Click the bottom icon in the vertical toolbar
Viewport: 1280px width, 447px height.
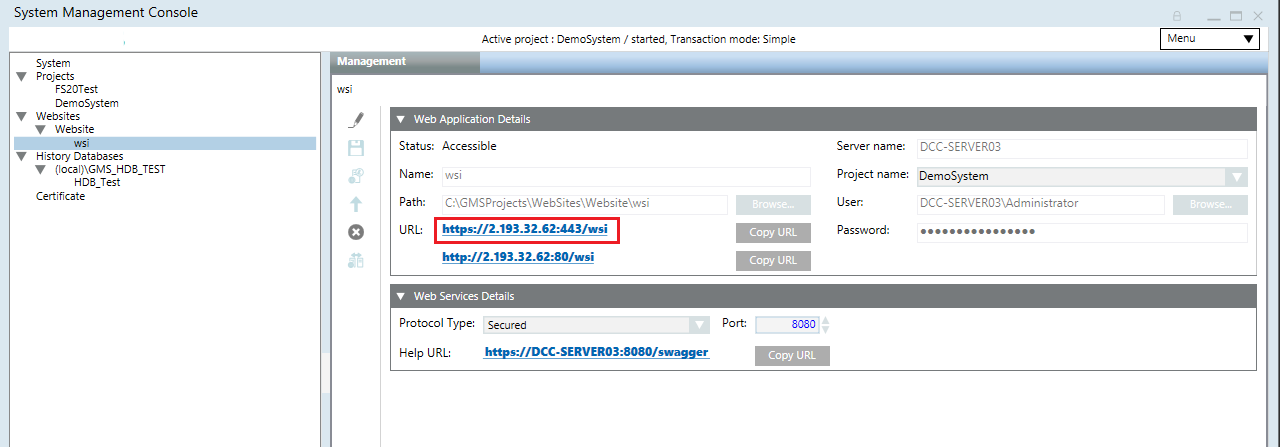pyautogui.click(x=356, y=261)
